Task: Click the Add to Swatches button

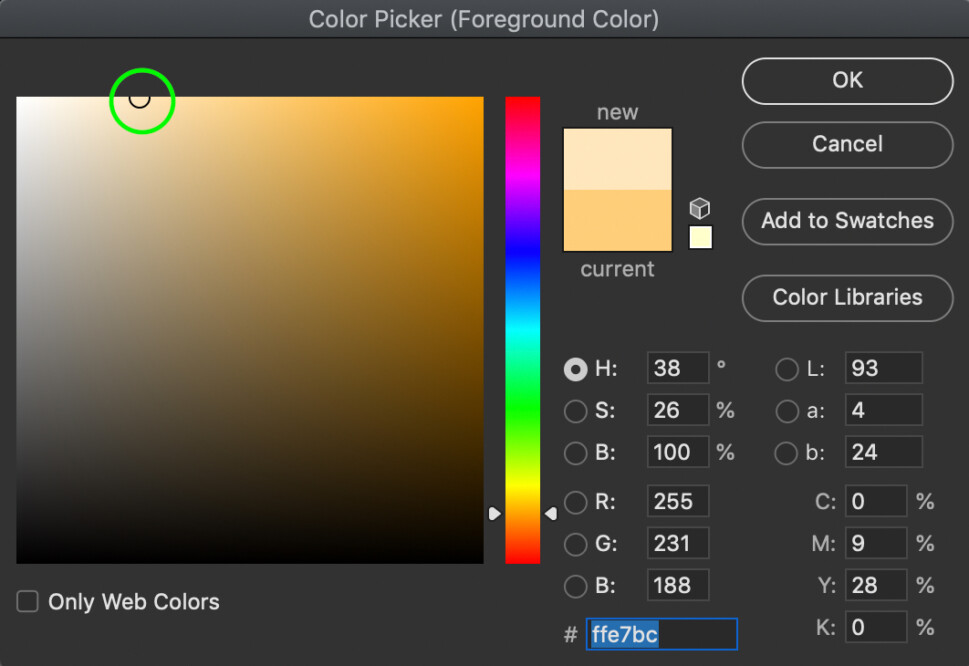Action: [x=846, y=221]
